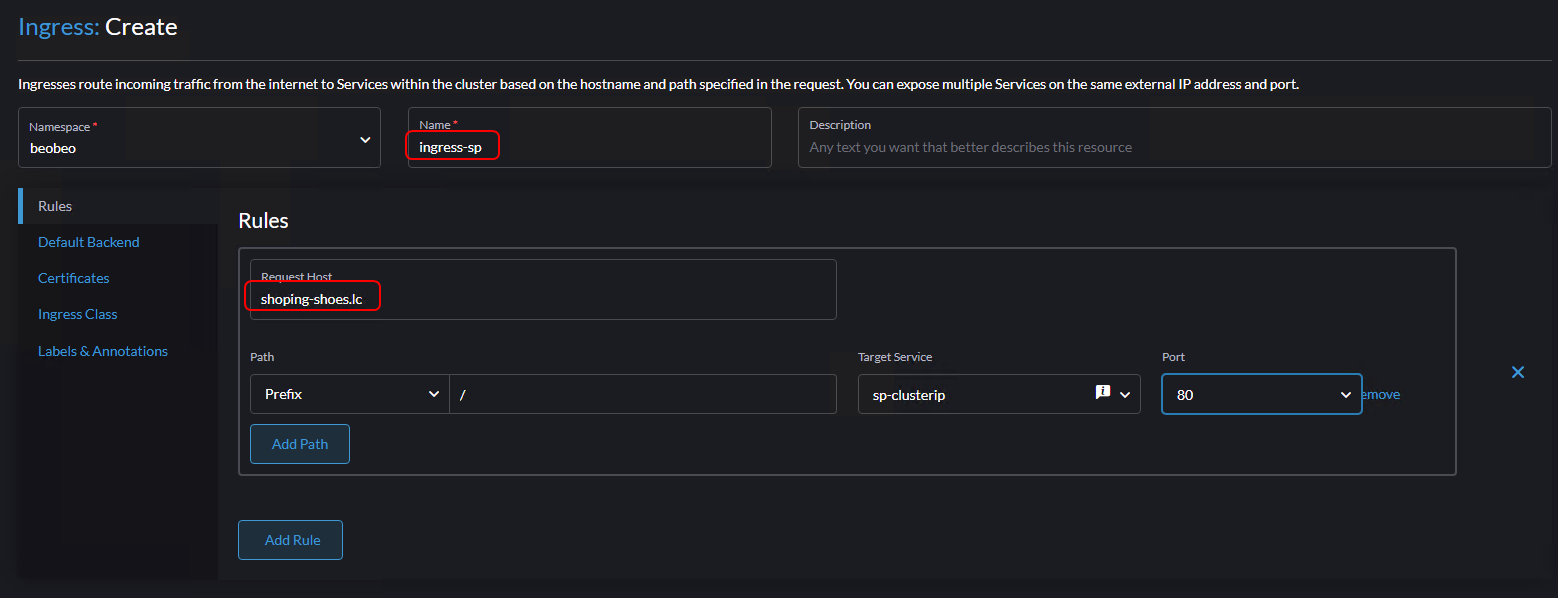Switch to the Default Backend tab

click(x=88, y=242)
